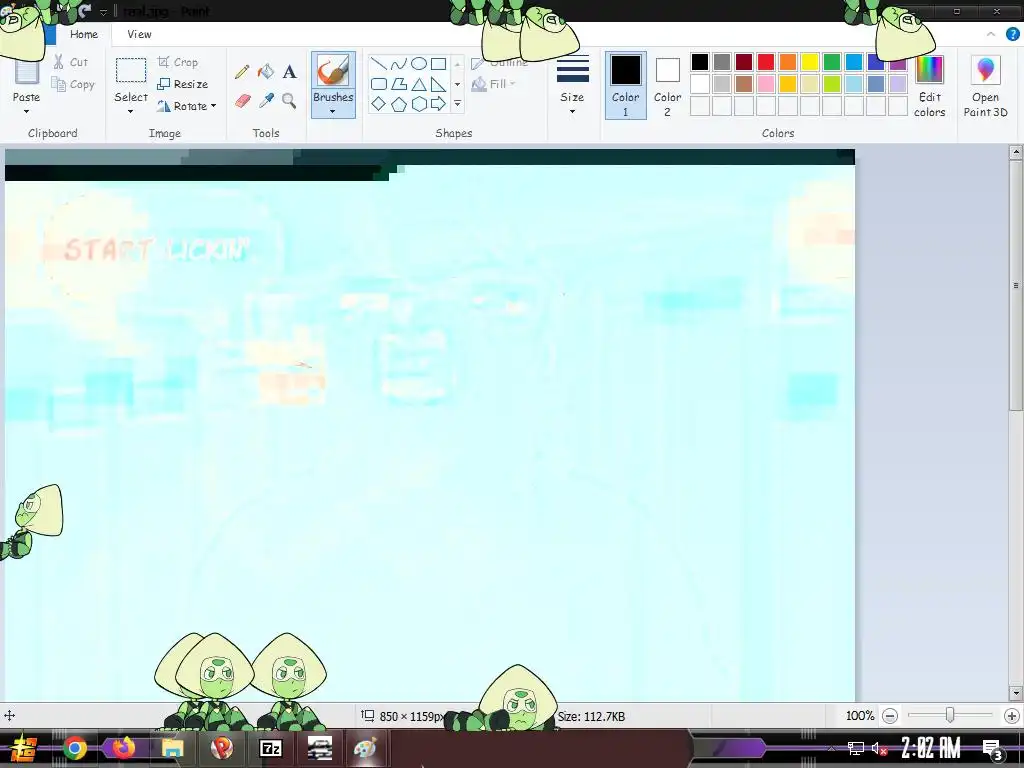Open the shape Fill dropdown
The image size is (1024, 768).
tap(493, 84)
